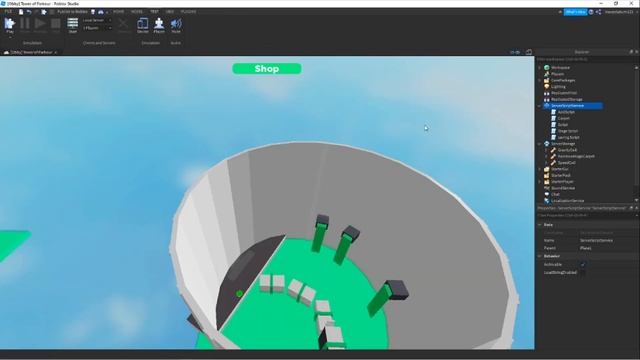Select ReplicatedStorage in the Explorer
Screen dimensions: 640x360
(x=567, y=99)
